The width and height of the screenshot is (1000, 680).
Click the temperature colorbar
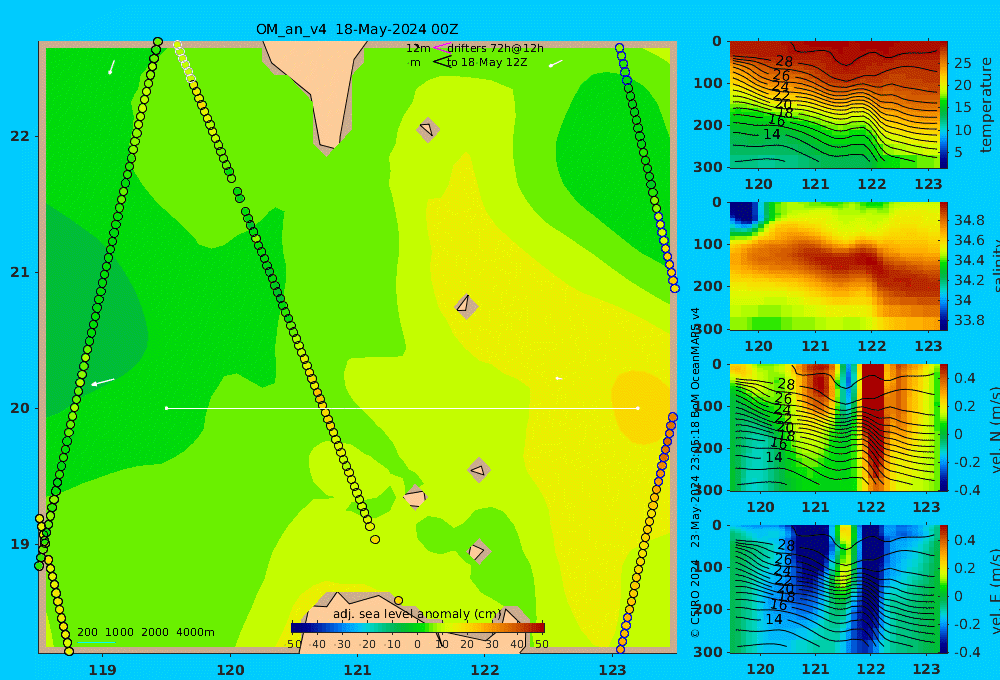pyautogui.click(x=944, y=105)
